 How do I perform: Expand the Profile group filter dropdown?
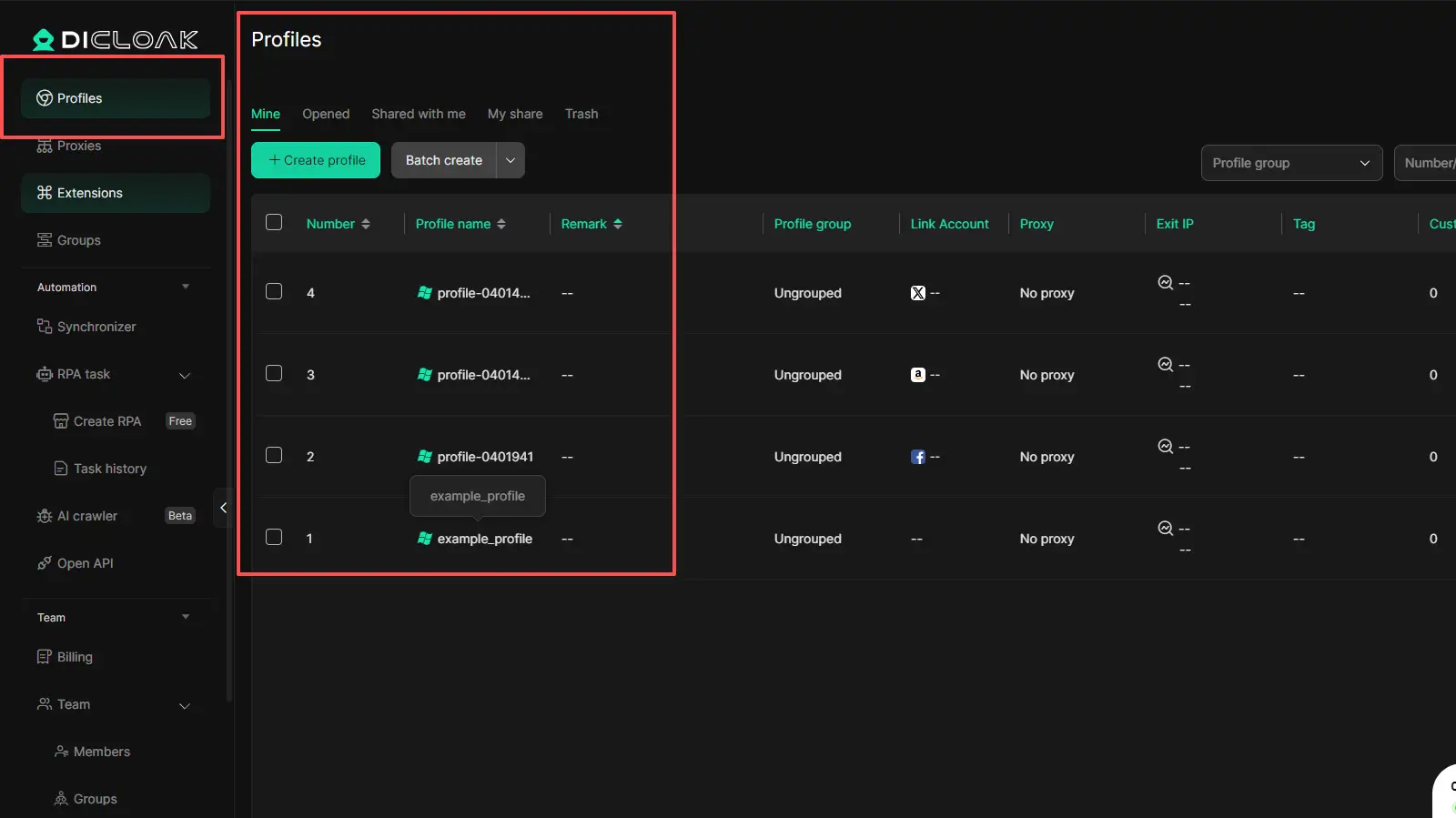tap(1290, 163)
